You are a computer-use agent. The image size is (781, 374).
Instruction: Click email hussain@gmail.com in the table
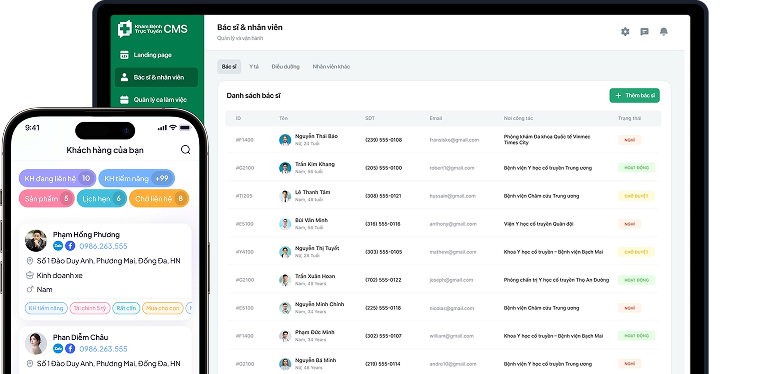coord(452,196)
